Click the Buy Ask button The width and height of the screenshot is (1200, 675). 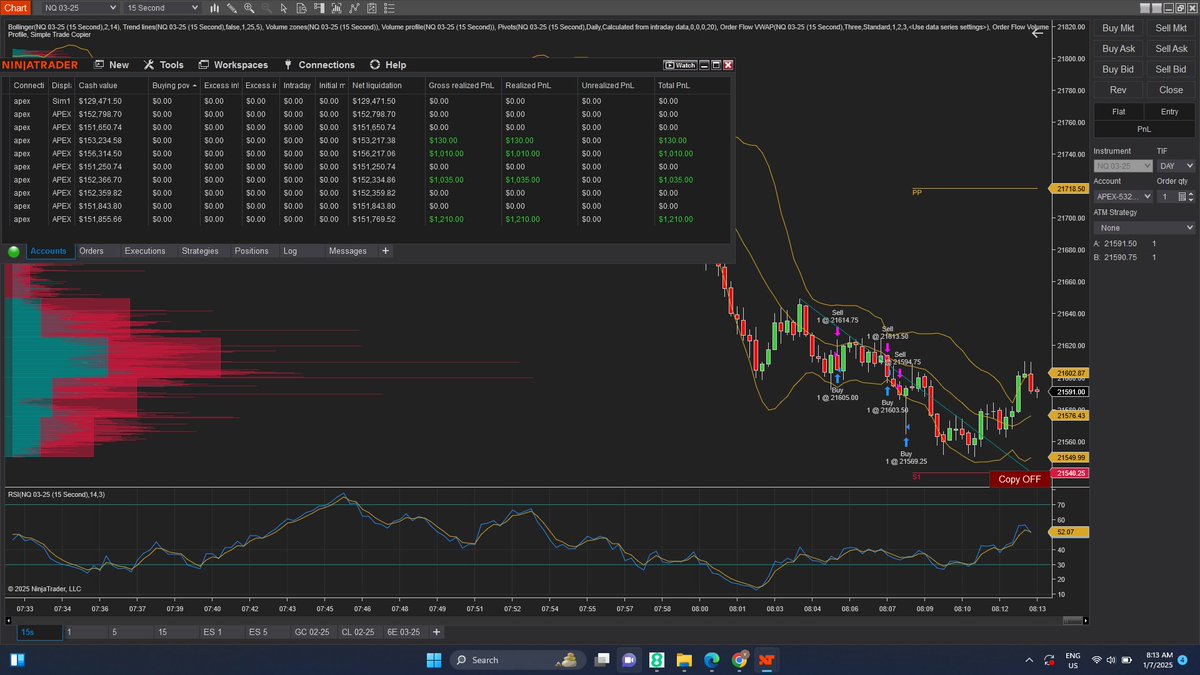1118,49
